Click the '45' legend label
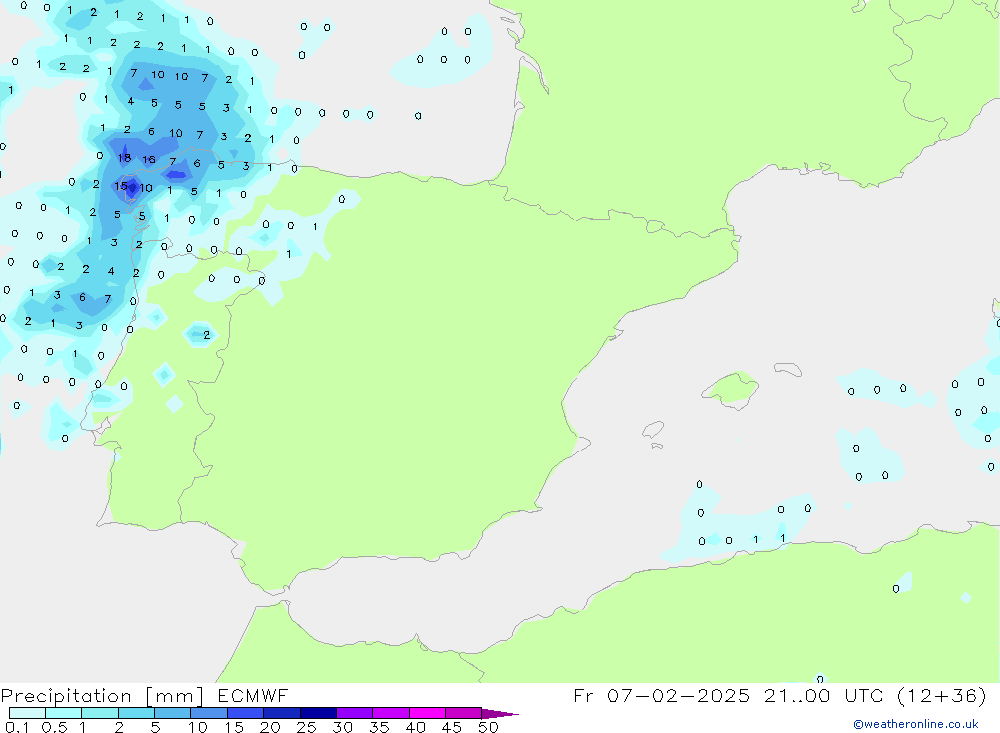The width and height of the screenshot is (1000, 733). [x=452, y=727]
